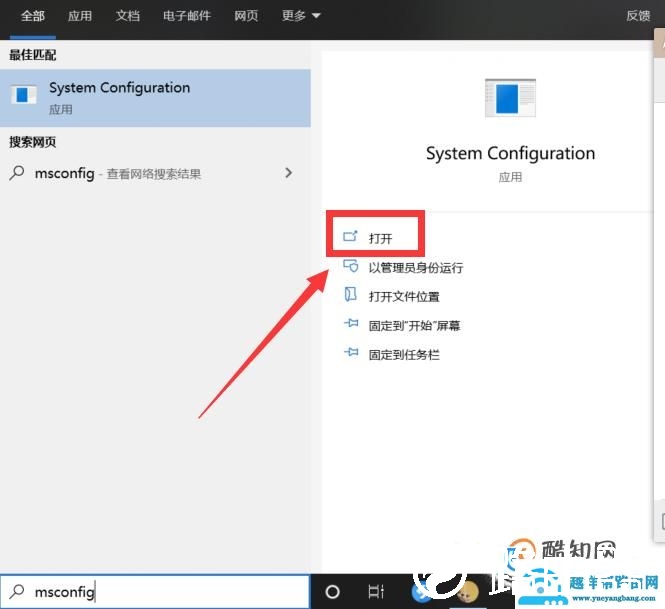The width and height of the screenshot is (665, 609).
Task: Switch to the 全部 tab
Action: coord(33,16)
